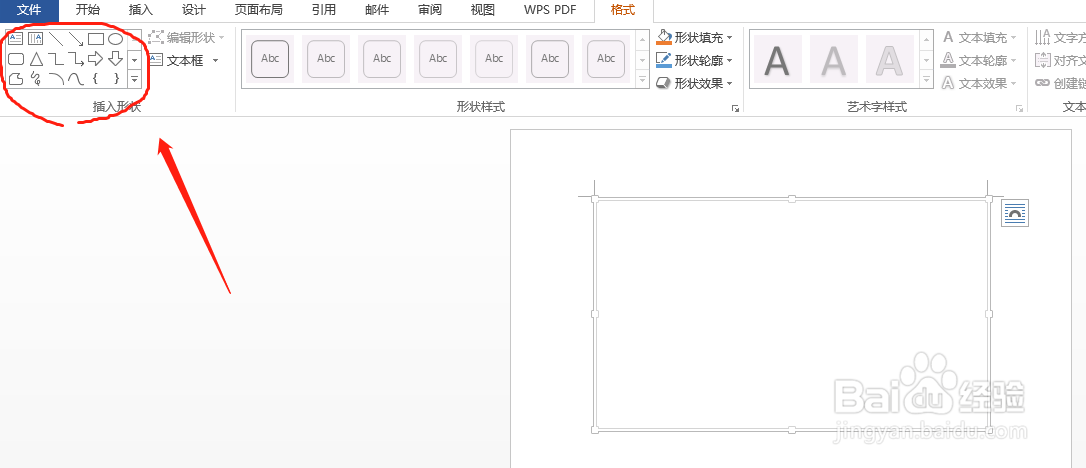Screen dimensions: 1086x468
Task: Choose the right block arrow shape
Action: pyautogui.click(x=96, y=59)
